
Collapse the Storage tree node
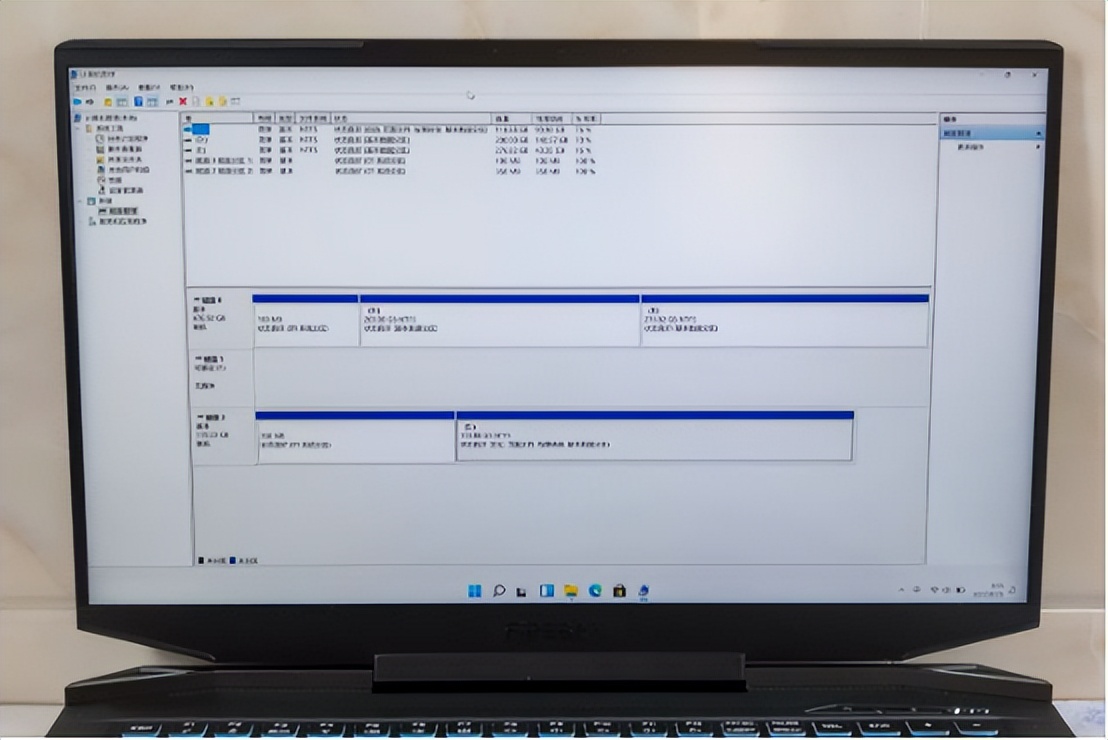click(81, 201)
